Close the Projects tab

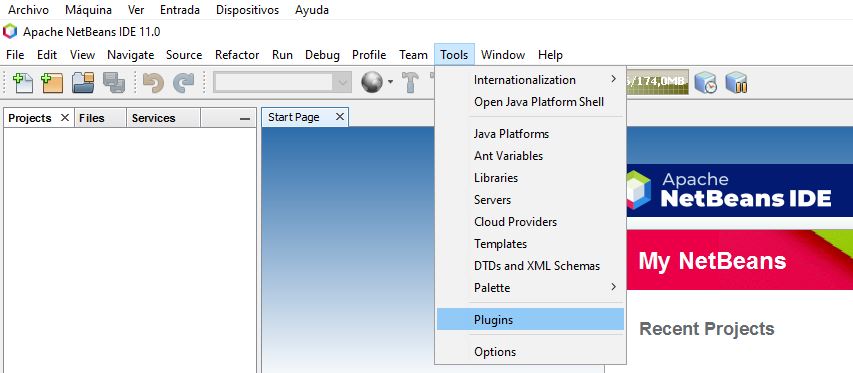[x=65, y=117]
